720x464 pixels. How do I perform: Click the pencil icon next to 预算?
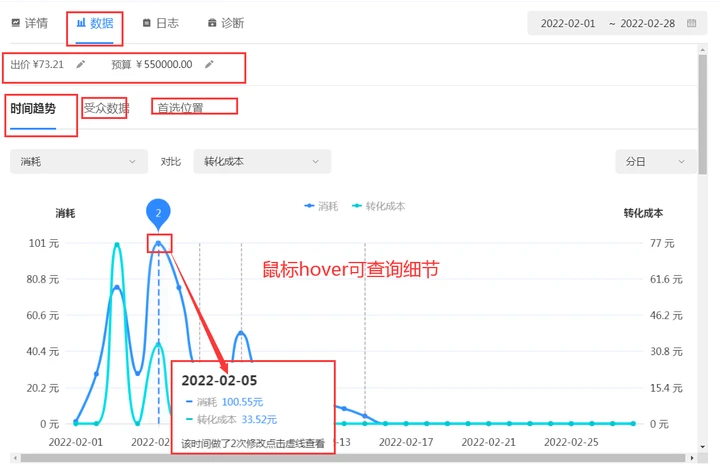click(x=209, y=65)
